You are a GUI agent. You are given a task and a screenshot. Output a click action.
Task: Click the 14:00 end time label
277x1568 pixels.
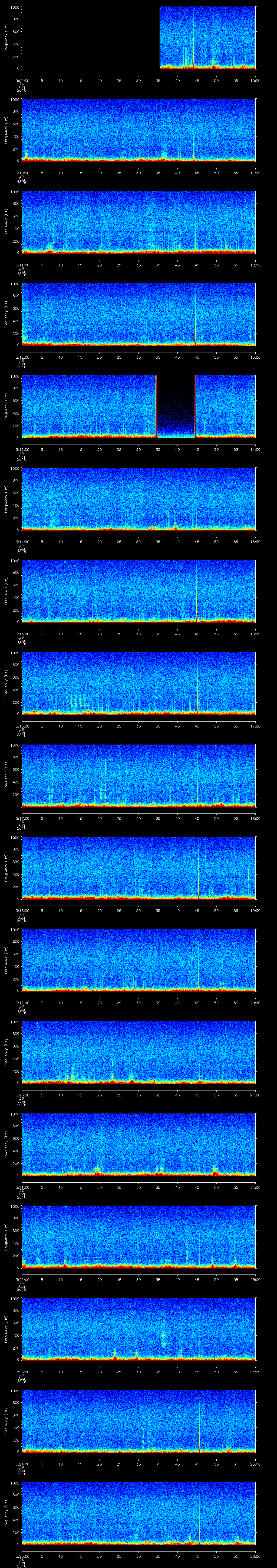coord(255,449)
